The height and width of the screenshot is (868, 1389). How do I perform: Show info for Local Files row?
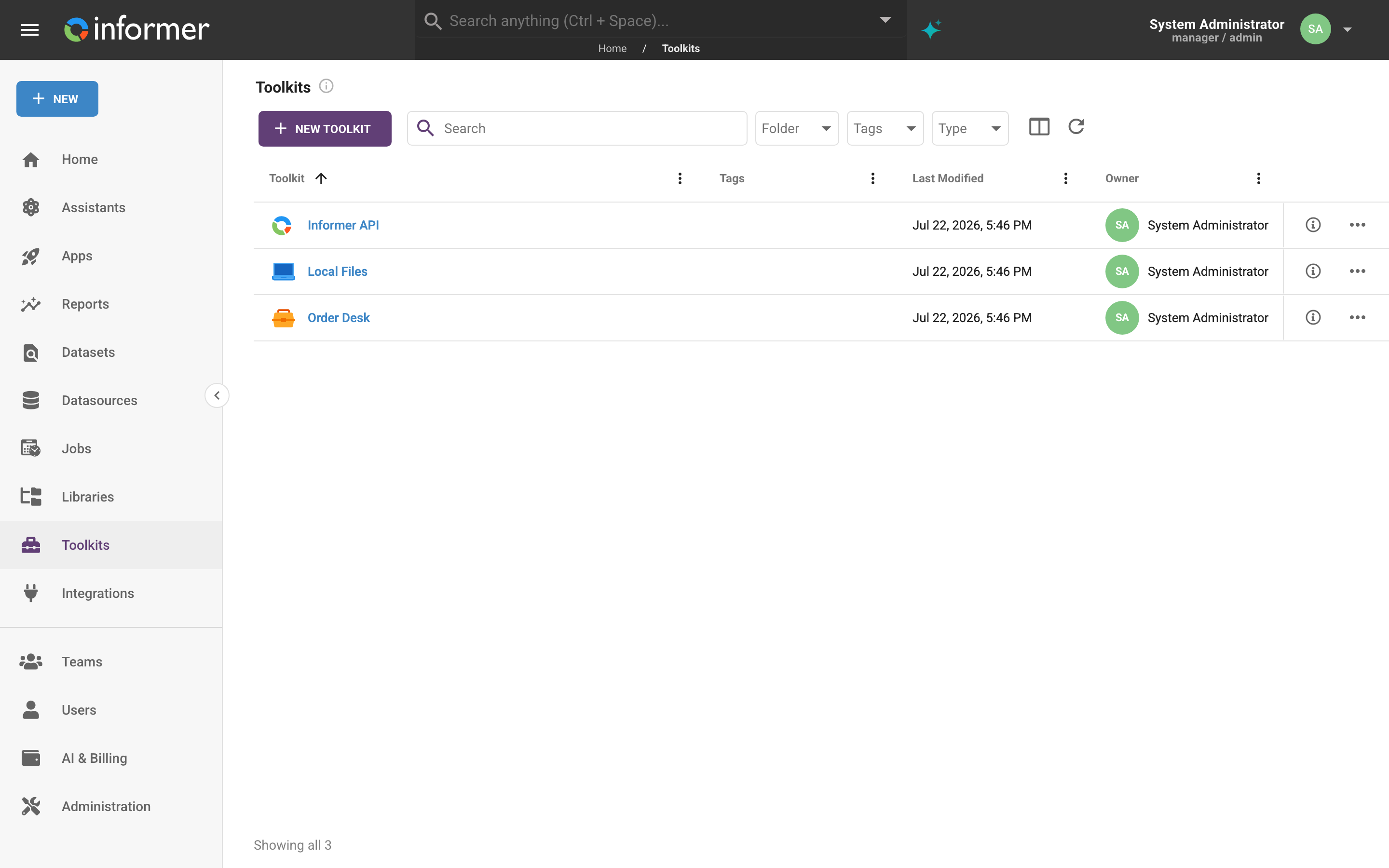point(1313,271)
